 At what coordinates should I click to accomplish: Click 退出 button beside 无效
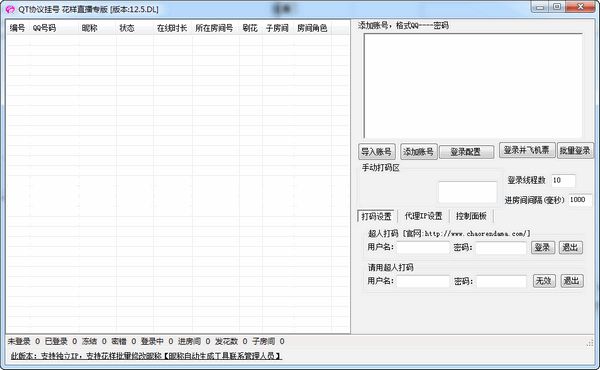pyautogui.click(x=572, y=281)
